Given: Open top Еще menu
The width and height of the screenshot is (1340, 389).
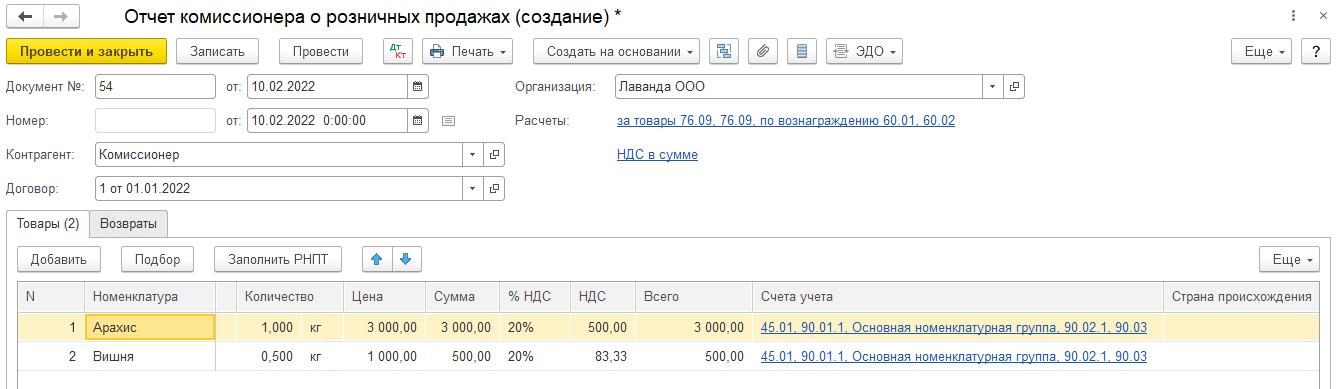Looking at the screenshot, I should [1261, 51].
